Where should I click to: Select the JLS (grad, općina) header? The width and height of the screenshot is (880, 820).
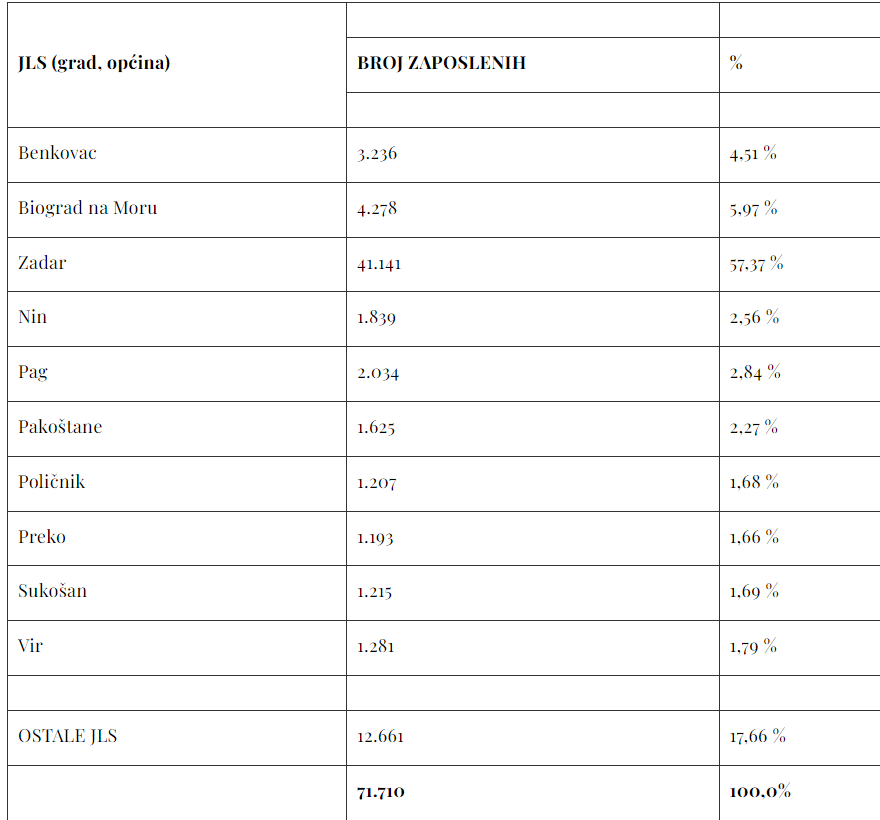pyautogui.click(x=94, y=63)
